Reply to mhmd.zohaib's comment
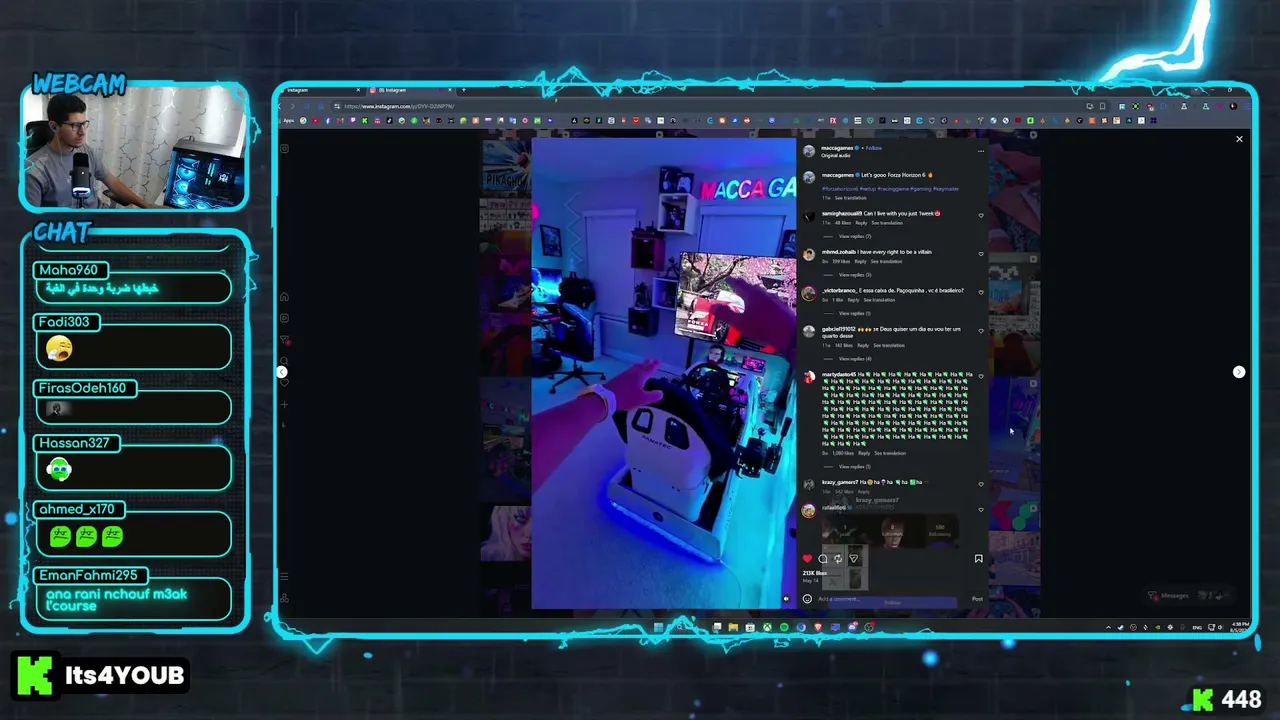Viewport: 1280px width, 720px height. (860, 261)
